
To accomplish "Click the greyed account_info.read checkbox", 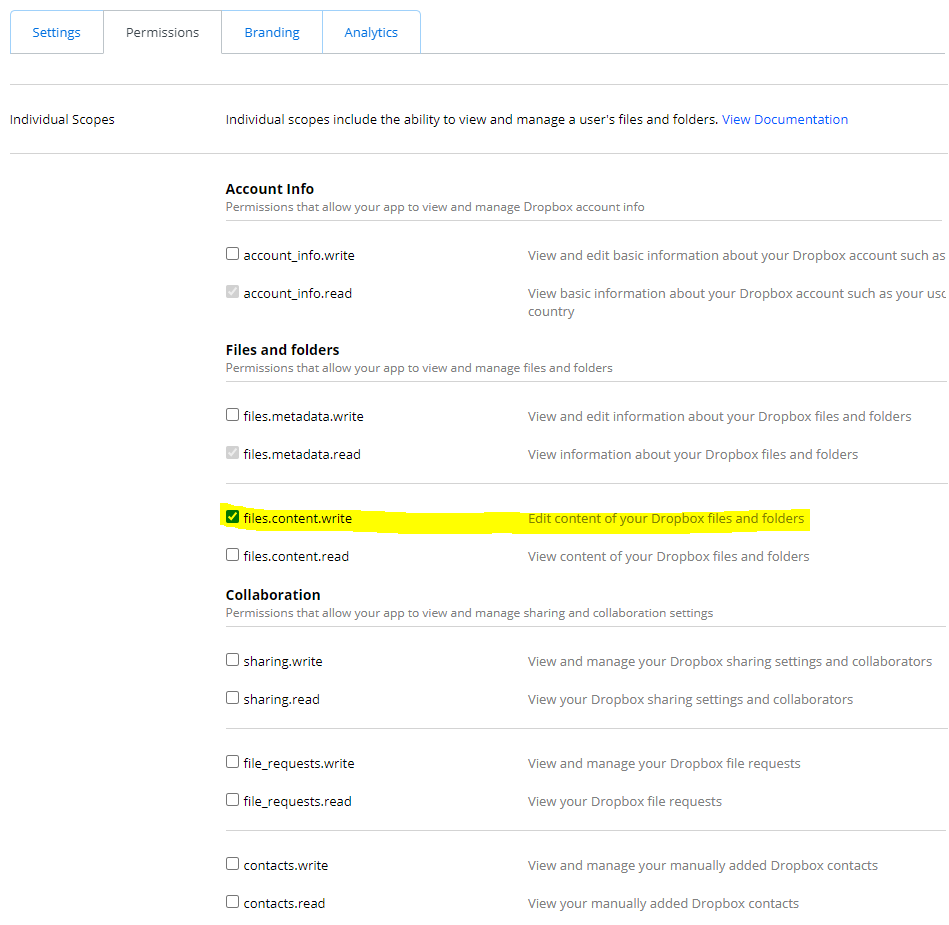I will point(233,292).
